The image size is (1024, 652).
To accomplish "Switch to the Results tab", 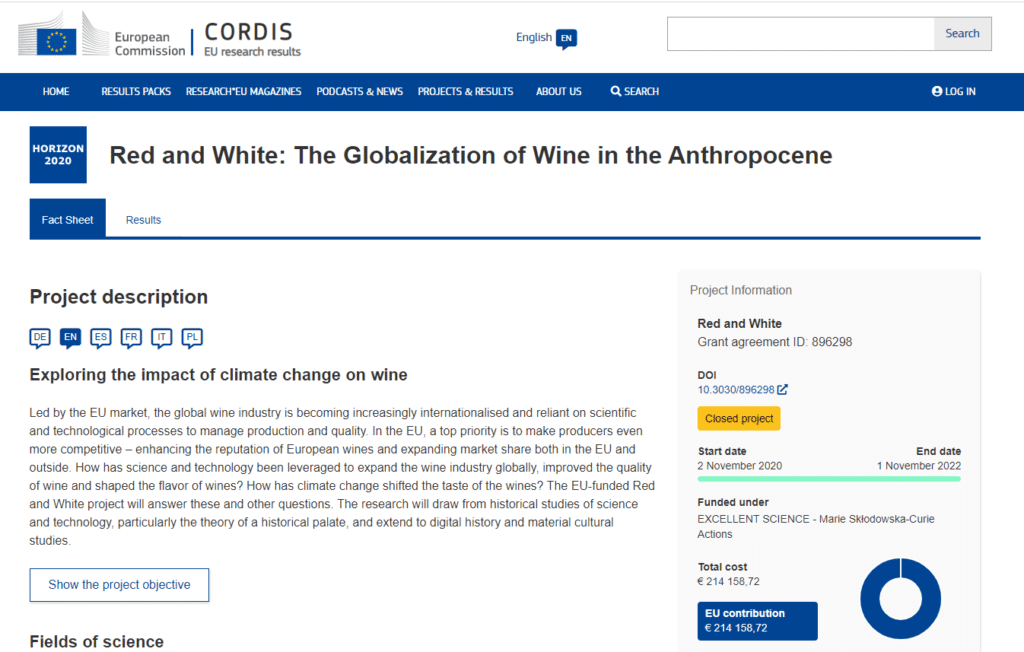I will (x=143, y=220).
